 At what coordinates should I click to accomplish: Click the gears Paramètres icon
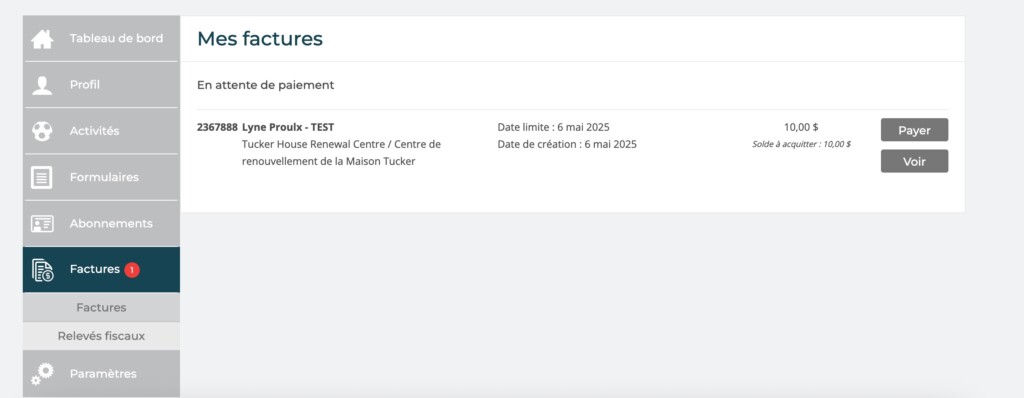(42, 374)
